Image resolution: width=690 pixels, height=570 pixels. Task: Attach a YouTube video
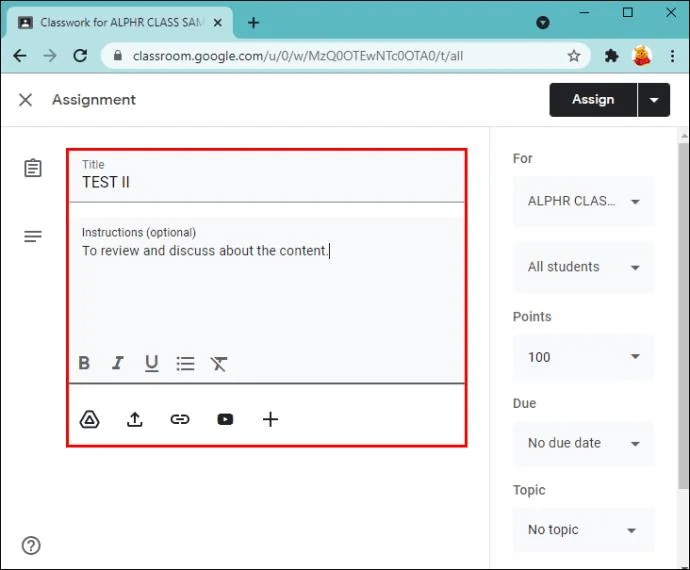[225, 419]
